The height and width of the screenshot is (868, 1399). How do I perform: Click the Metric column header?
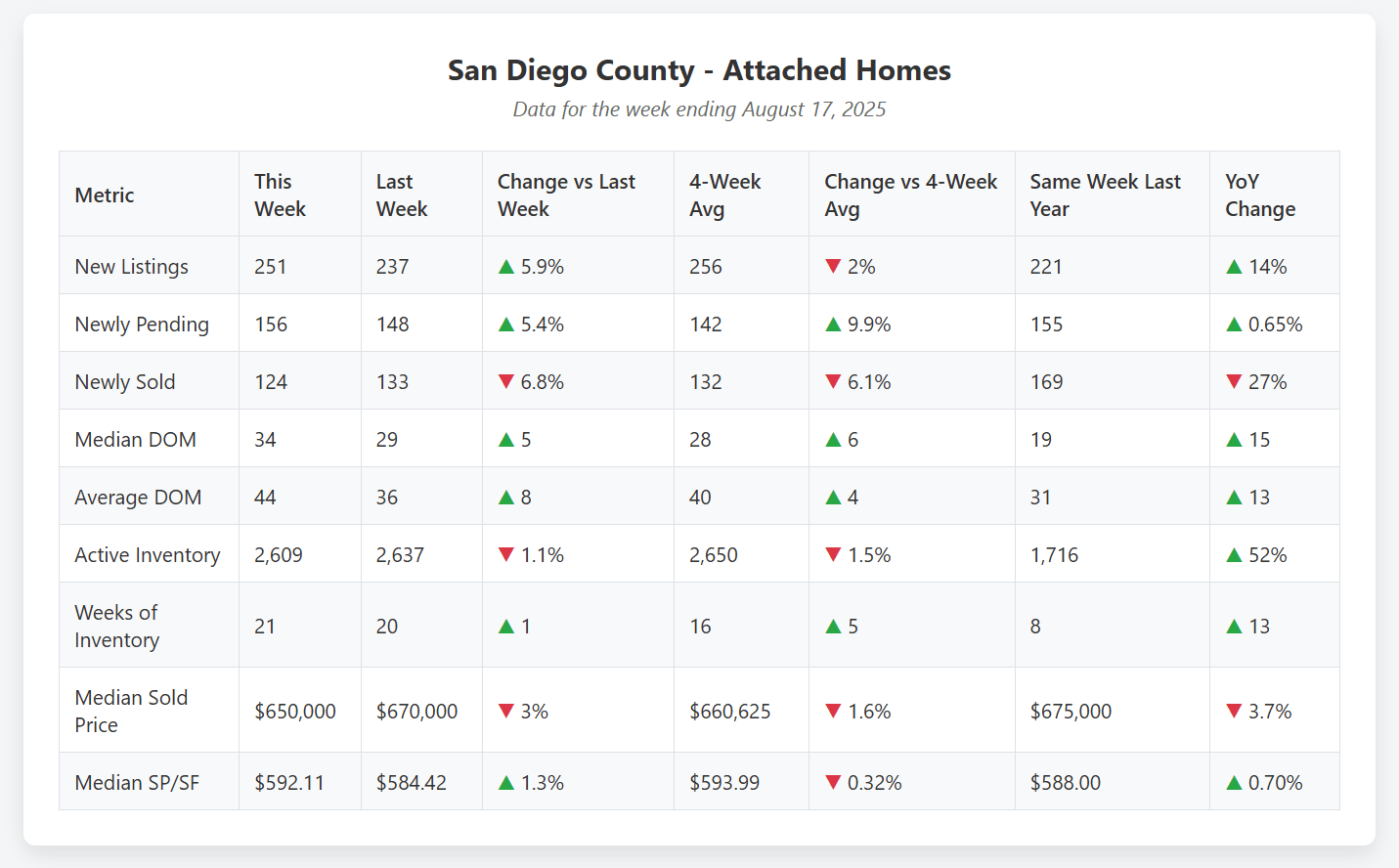pos(105,195)
